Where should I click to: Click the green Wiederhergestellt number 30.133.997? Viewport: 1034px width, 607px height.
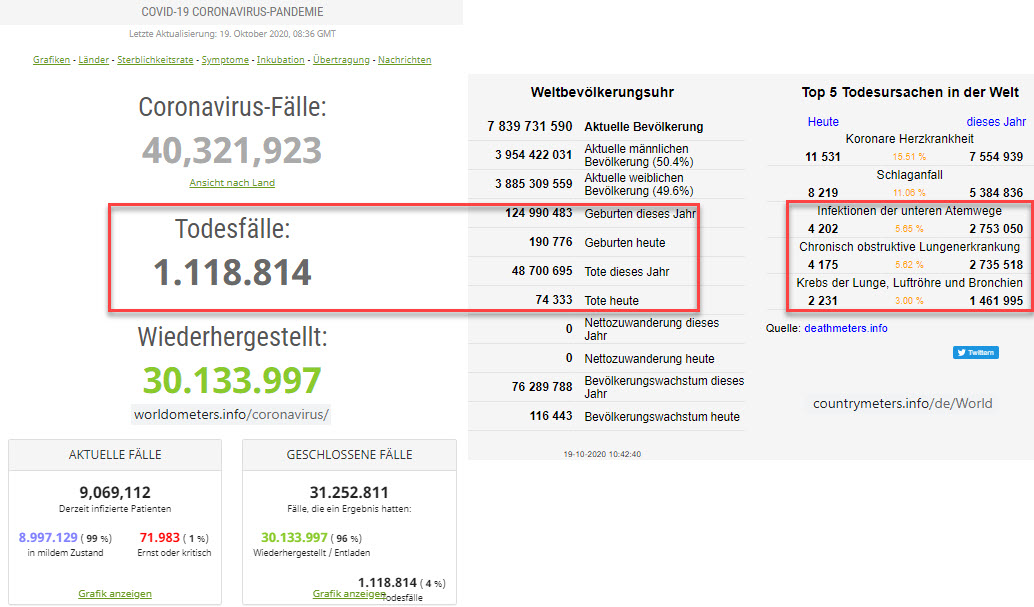tap(232, 381)
